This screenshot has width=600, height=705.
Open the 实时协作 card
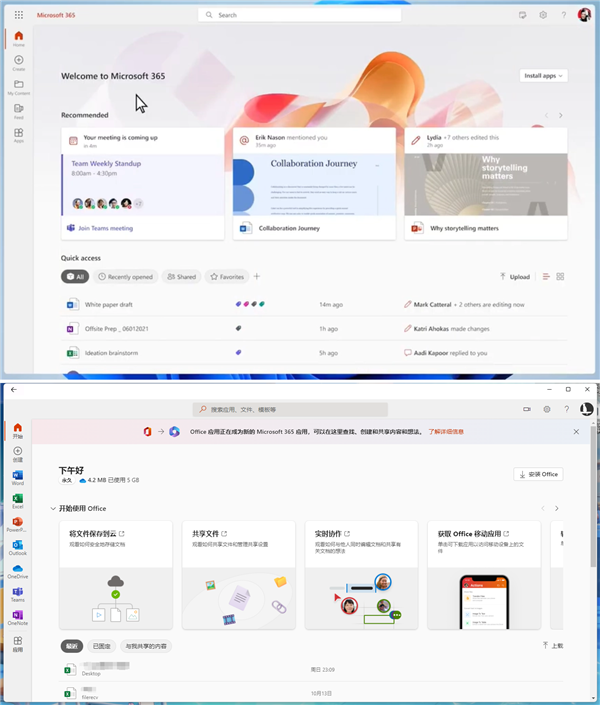[362, 575]
